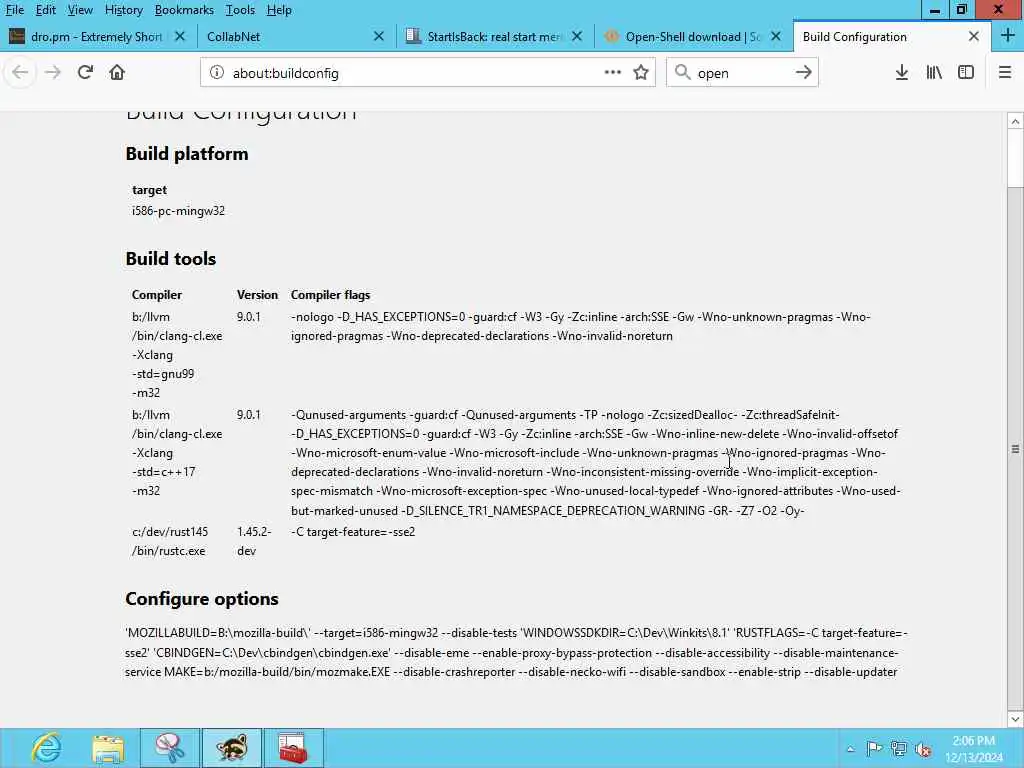Screen dimensions: 1024x768
Task: Open the taskbar clock and date
Action: click(x=974, y=749)
